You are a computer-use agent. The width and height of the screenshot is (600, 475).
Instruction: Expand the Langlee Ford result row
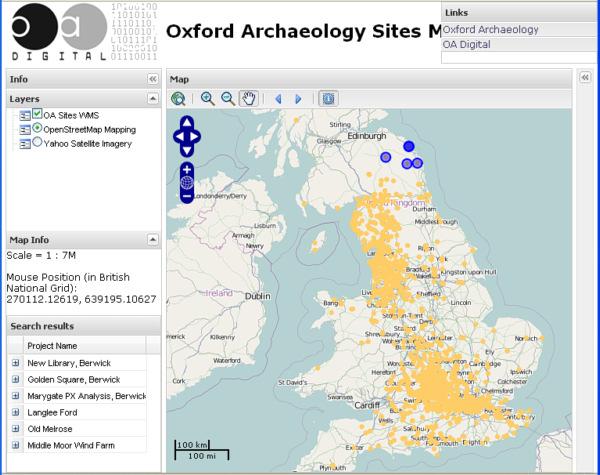(15, 412)
